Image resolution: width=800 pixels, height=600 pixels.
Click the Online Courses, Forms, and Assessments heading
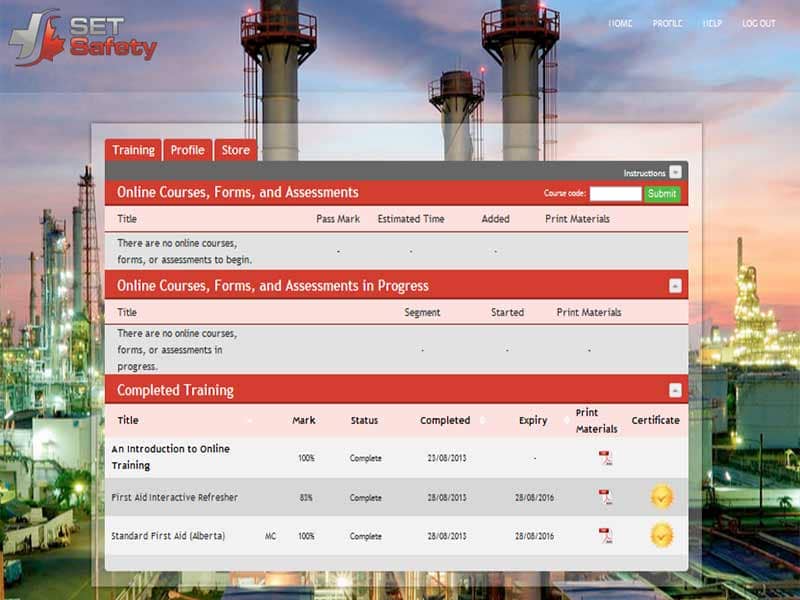pos(238,192)
